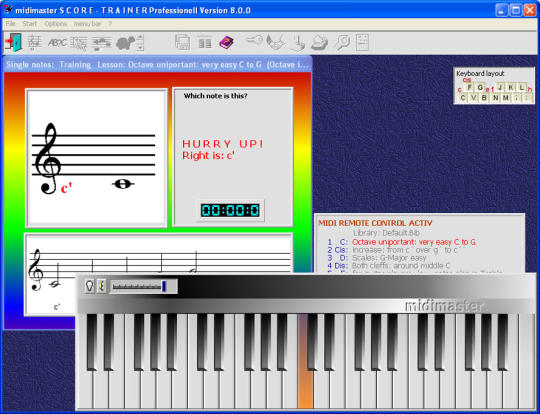Minimize the midimaster window
The width and height of the screenshot is (540, 414).
(x=502, y=10)
